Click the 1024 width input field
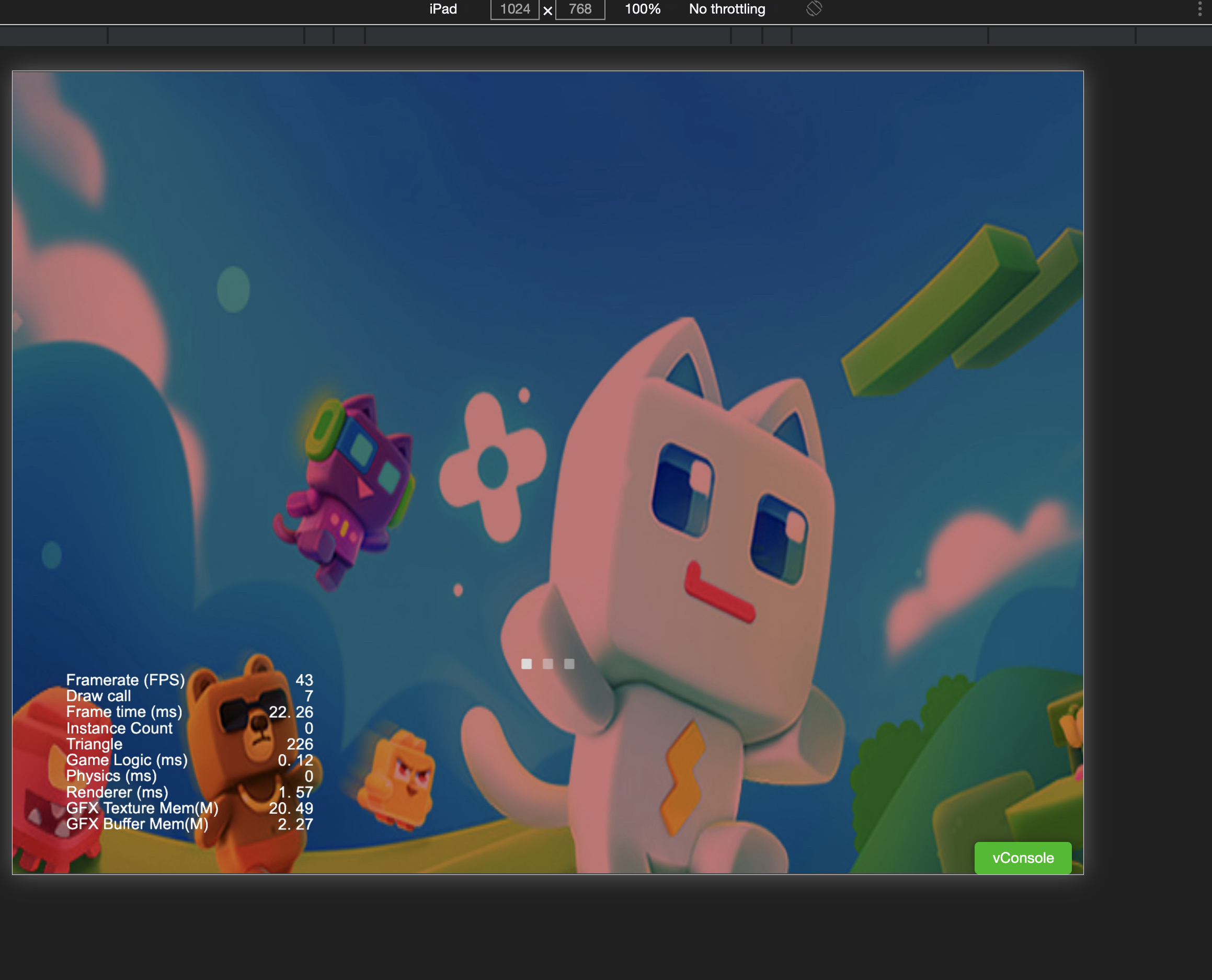This screenshot has height=980, width=1212. coord(514,9)
